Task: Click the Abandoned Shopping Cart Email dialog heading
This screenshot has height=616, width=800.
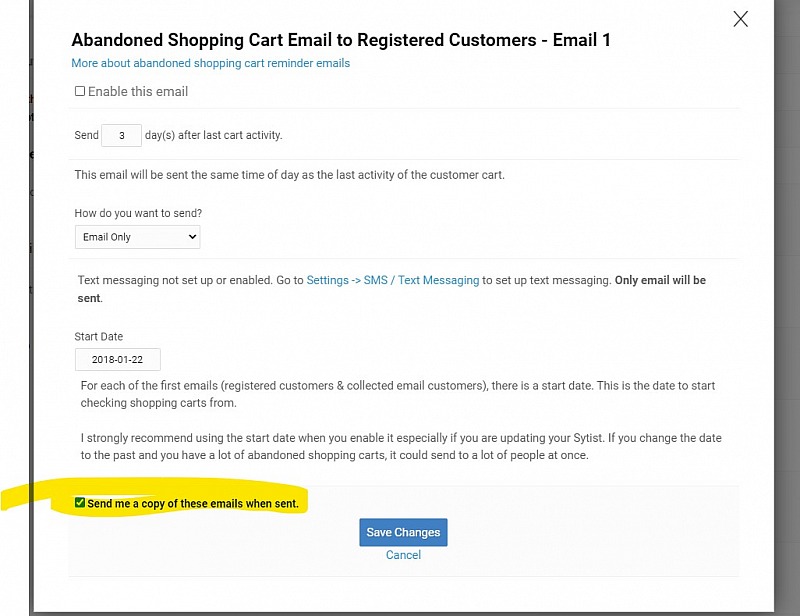Action: point(341,40)
